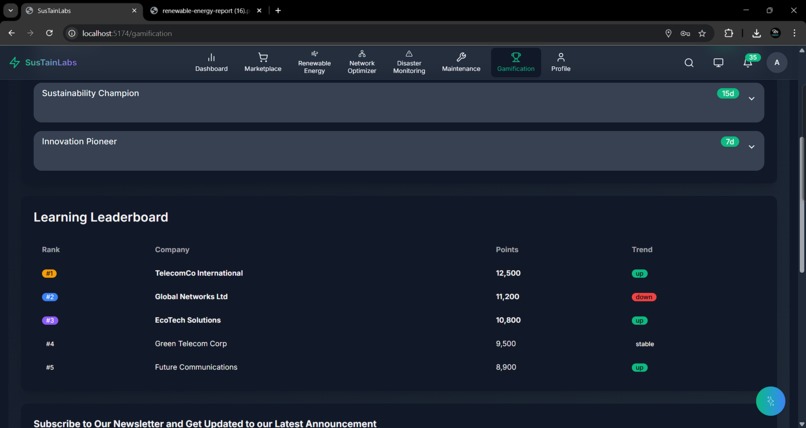Open the tab search dropdown arrow
The height and width of the screenshot is (428, 806).
coord(10,10)
